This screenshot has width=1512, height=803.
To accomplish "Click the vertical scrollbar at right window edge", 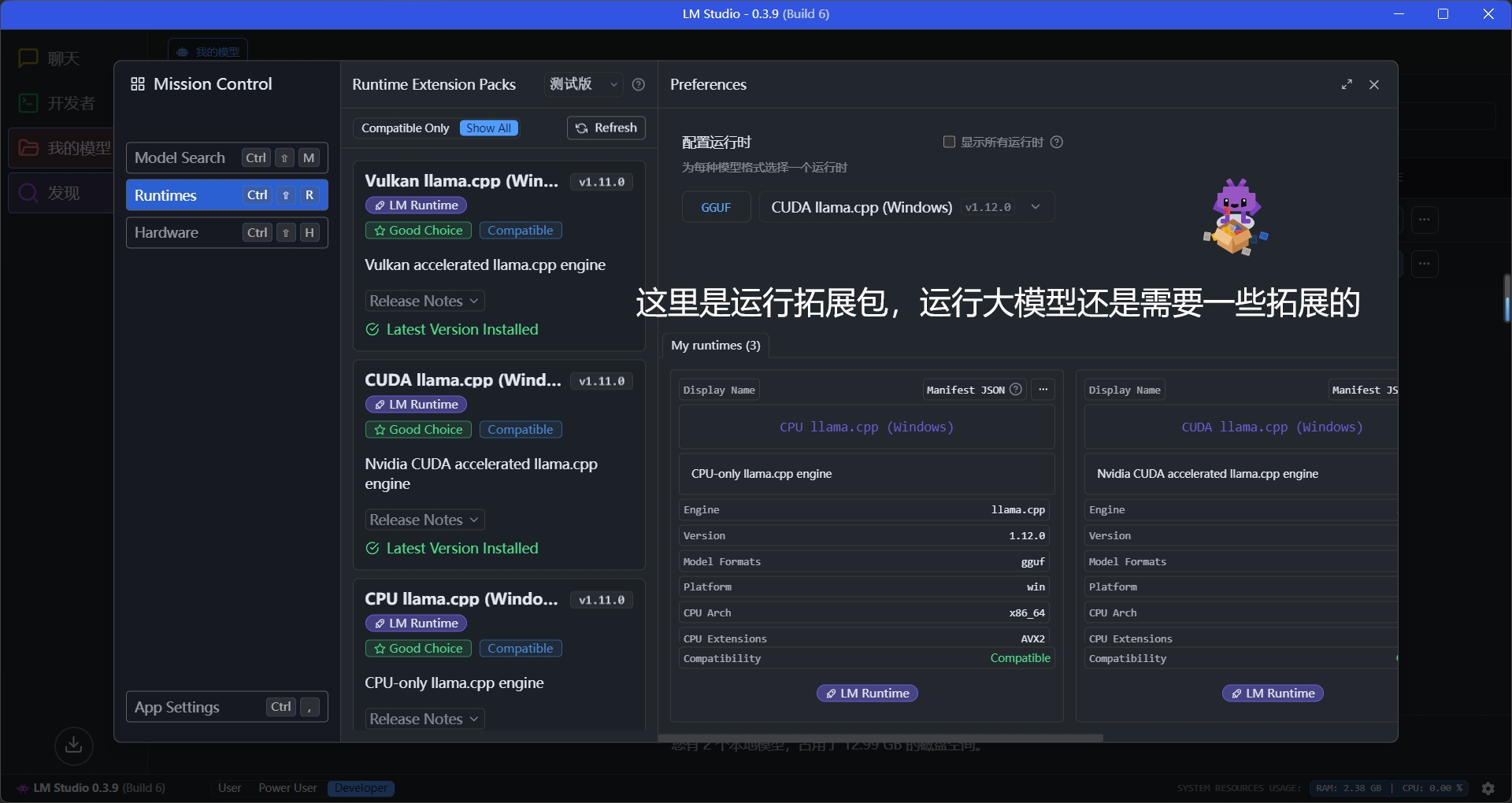I will (x=1506, y=298).
